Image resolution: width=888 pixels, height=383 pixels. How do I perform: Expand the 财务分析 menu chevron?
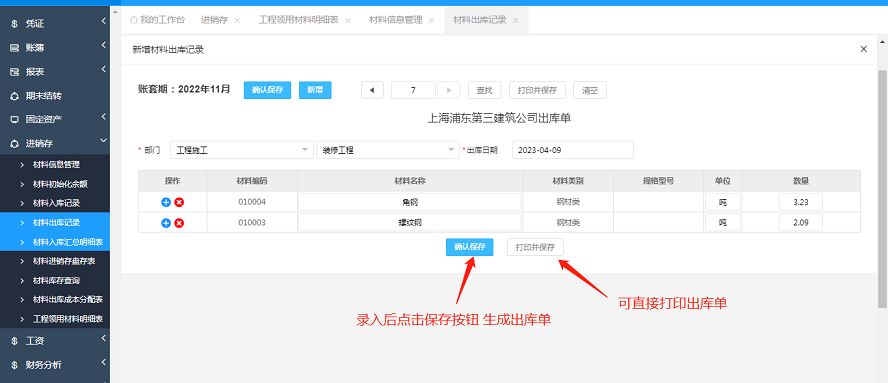(x=104, y=362)
